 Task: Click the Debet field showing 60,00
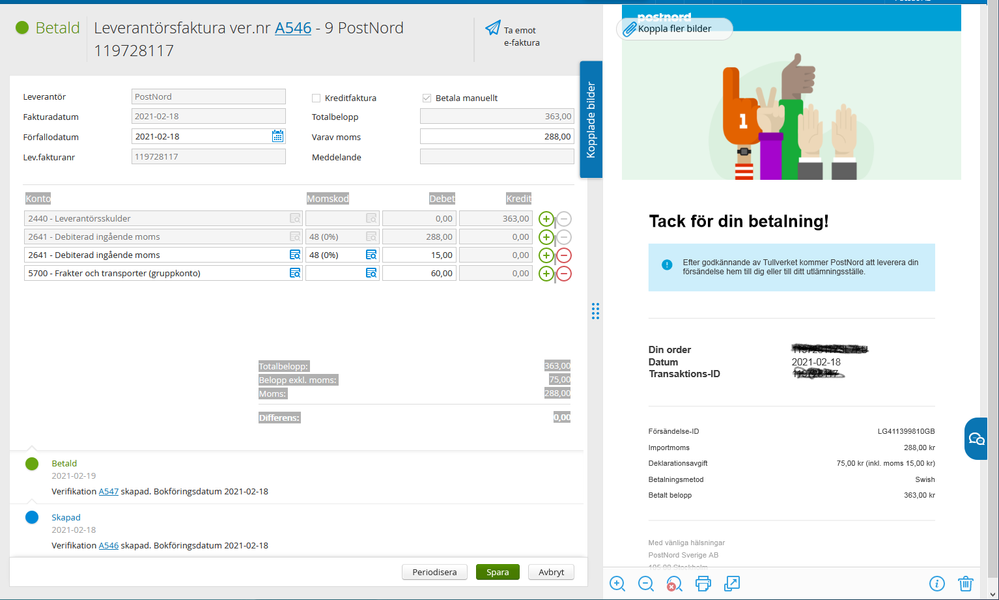(x=419, y=273)
